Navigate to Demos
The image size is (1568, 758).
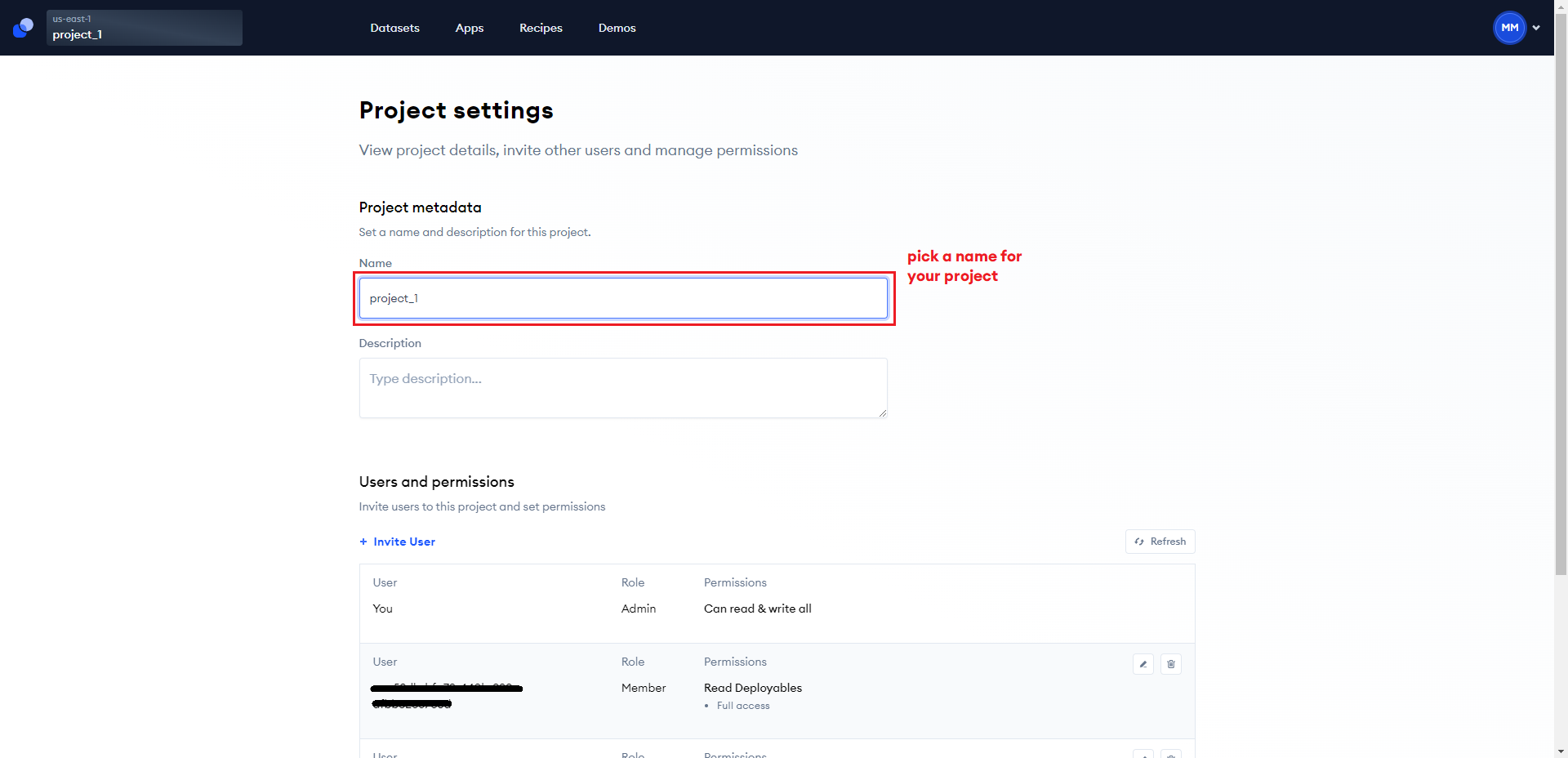[617, 28]
